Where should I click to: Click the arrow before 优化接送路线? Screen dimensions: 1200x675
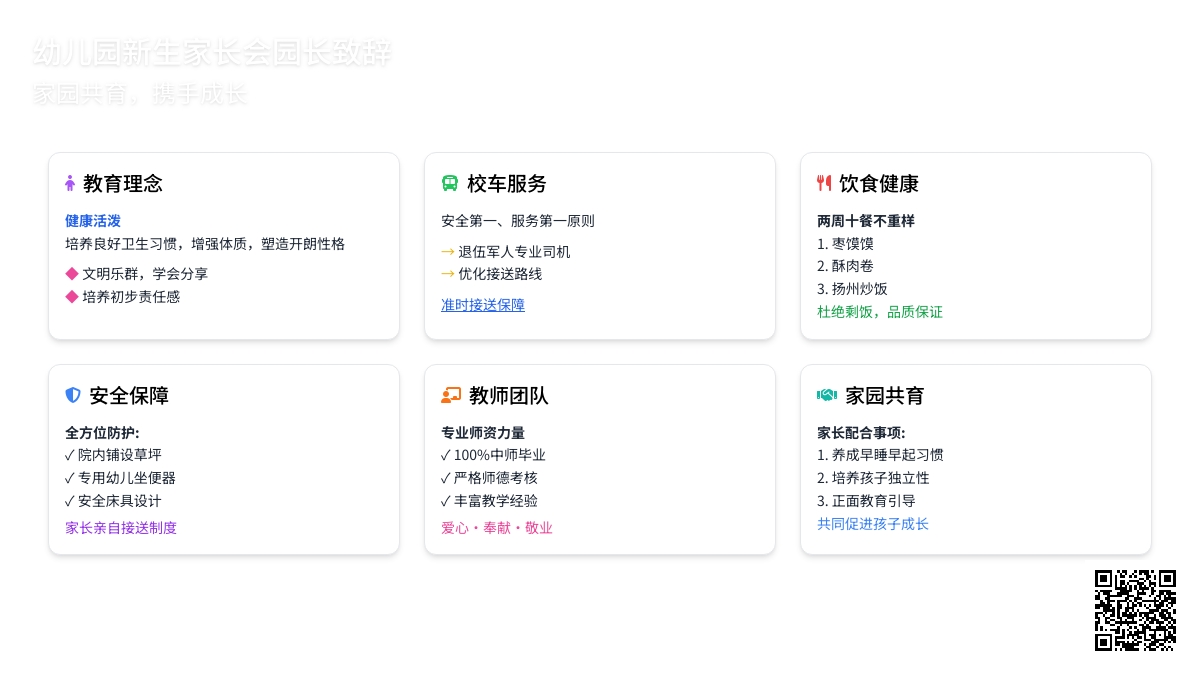tap(448, 274)
